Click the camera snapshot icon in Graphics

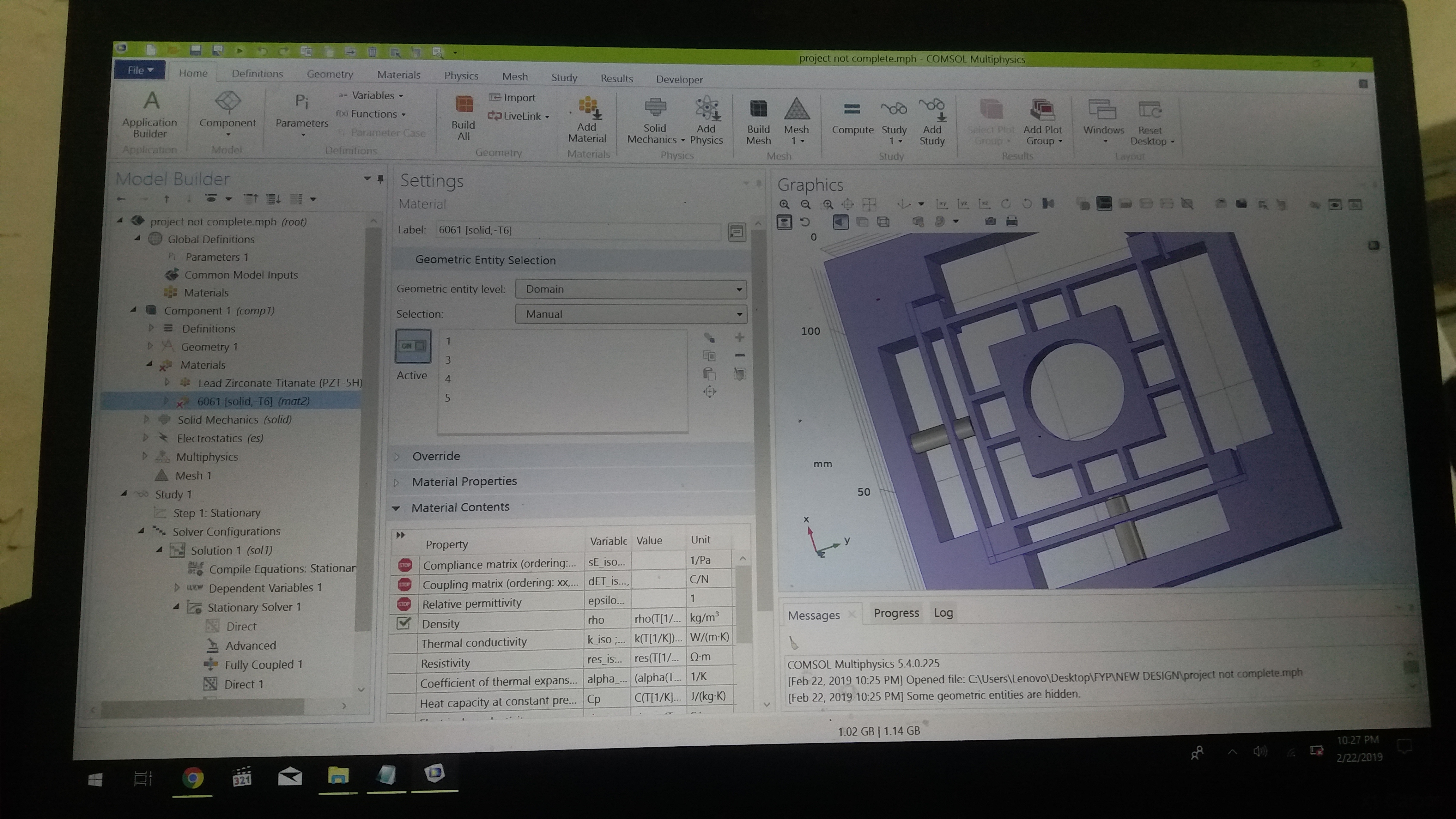(990, 221)
